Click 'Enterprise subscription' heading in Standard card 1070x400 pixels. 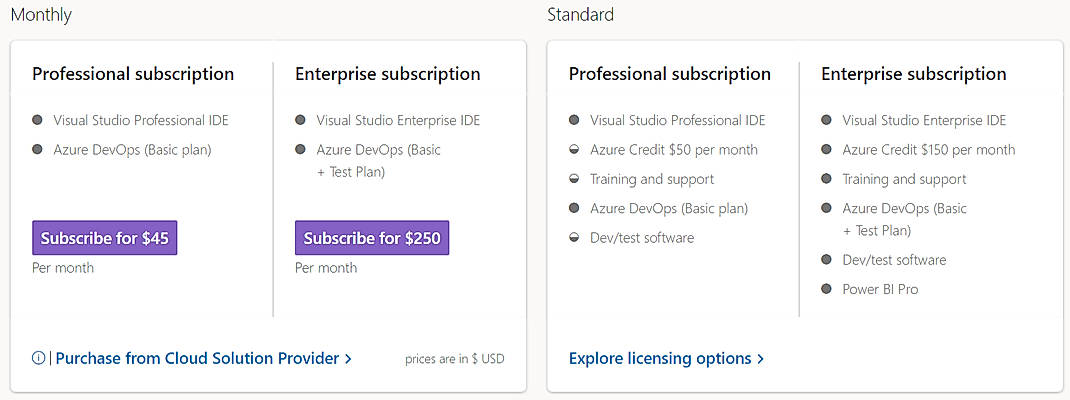coord(914,74)
